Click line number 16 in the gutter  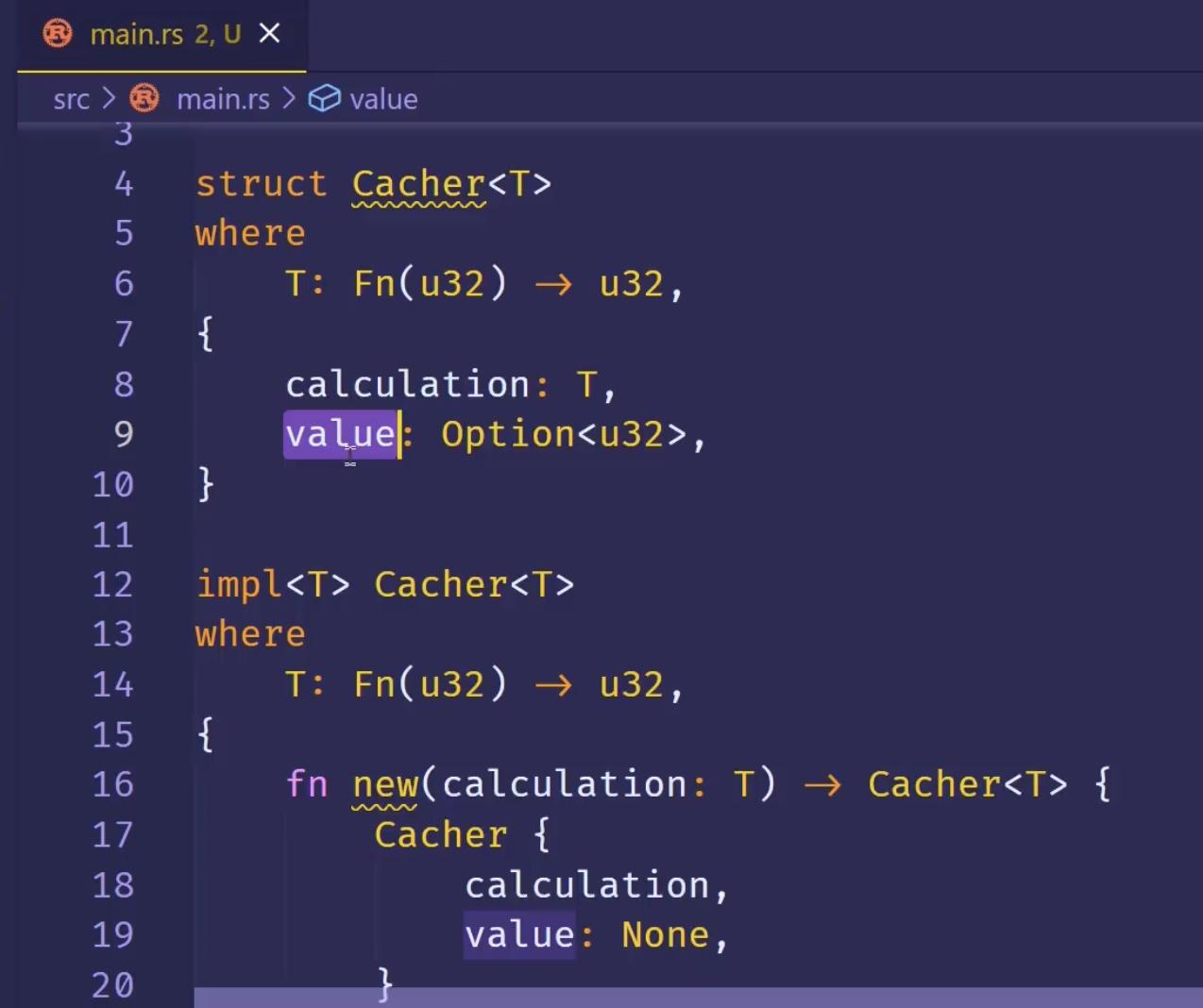tap(112, 785)
